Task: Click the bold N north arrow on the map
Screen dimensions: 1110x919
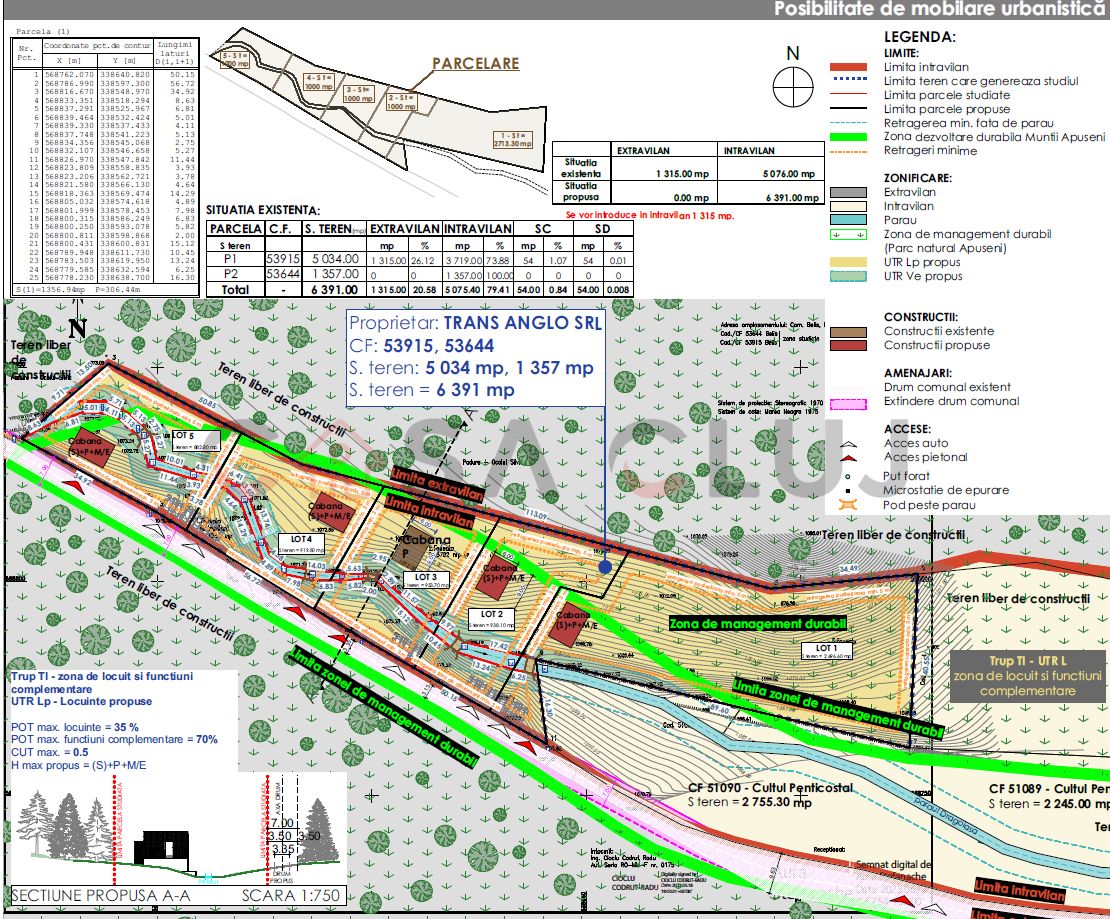Action: pos(77,329)
